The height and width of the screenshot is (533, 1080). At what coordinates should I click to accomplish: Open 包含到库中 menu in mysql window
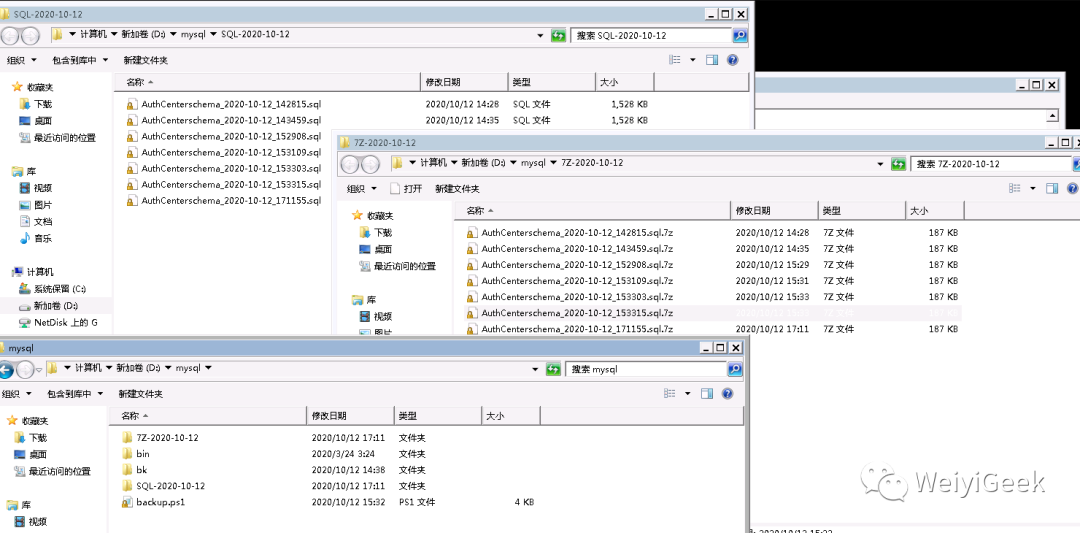[75, 394]
